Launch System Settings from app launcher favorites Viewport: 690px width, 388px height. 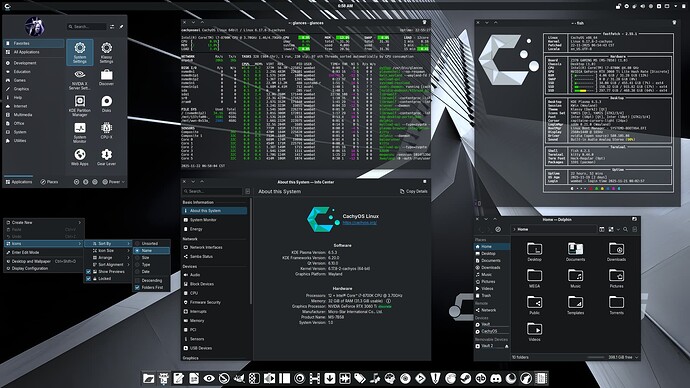(x=80, y=52)
